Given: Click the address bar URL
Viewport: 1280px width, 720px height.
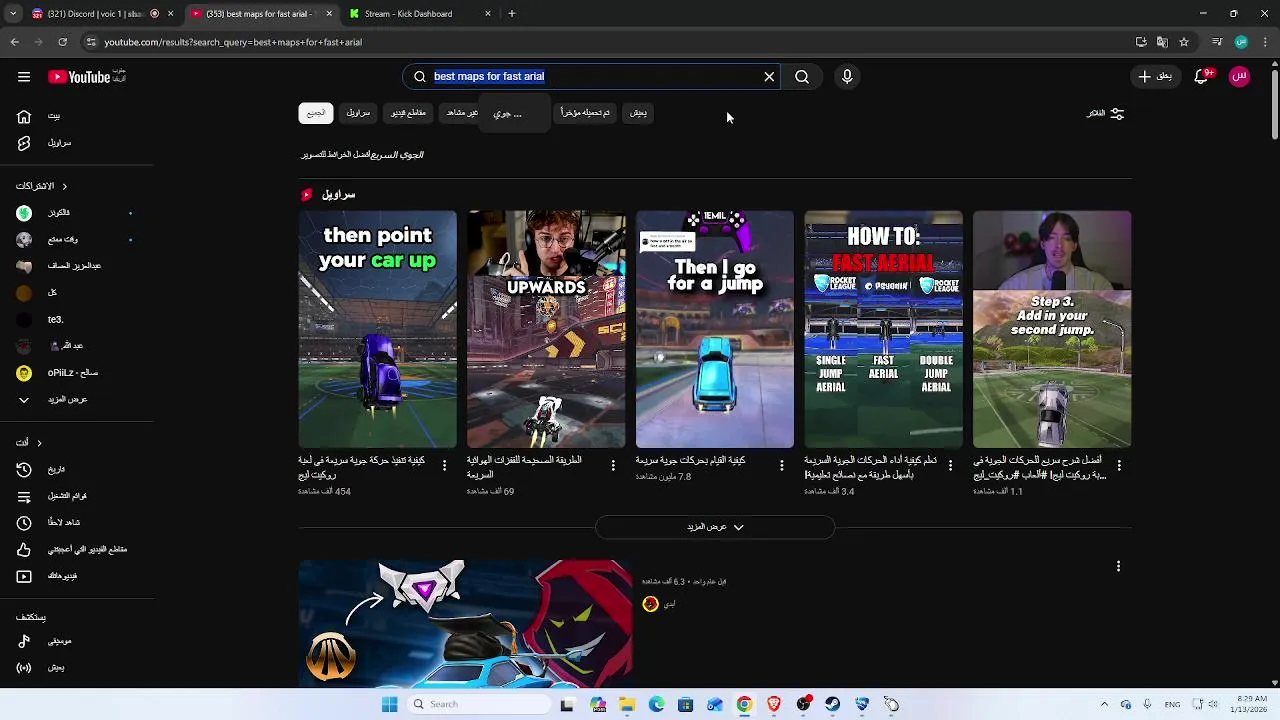Looking at the screenshot, I should [x=233, y=42].
